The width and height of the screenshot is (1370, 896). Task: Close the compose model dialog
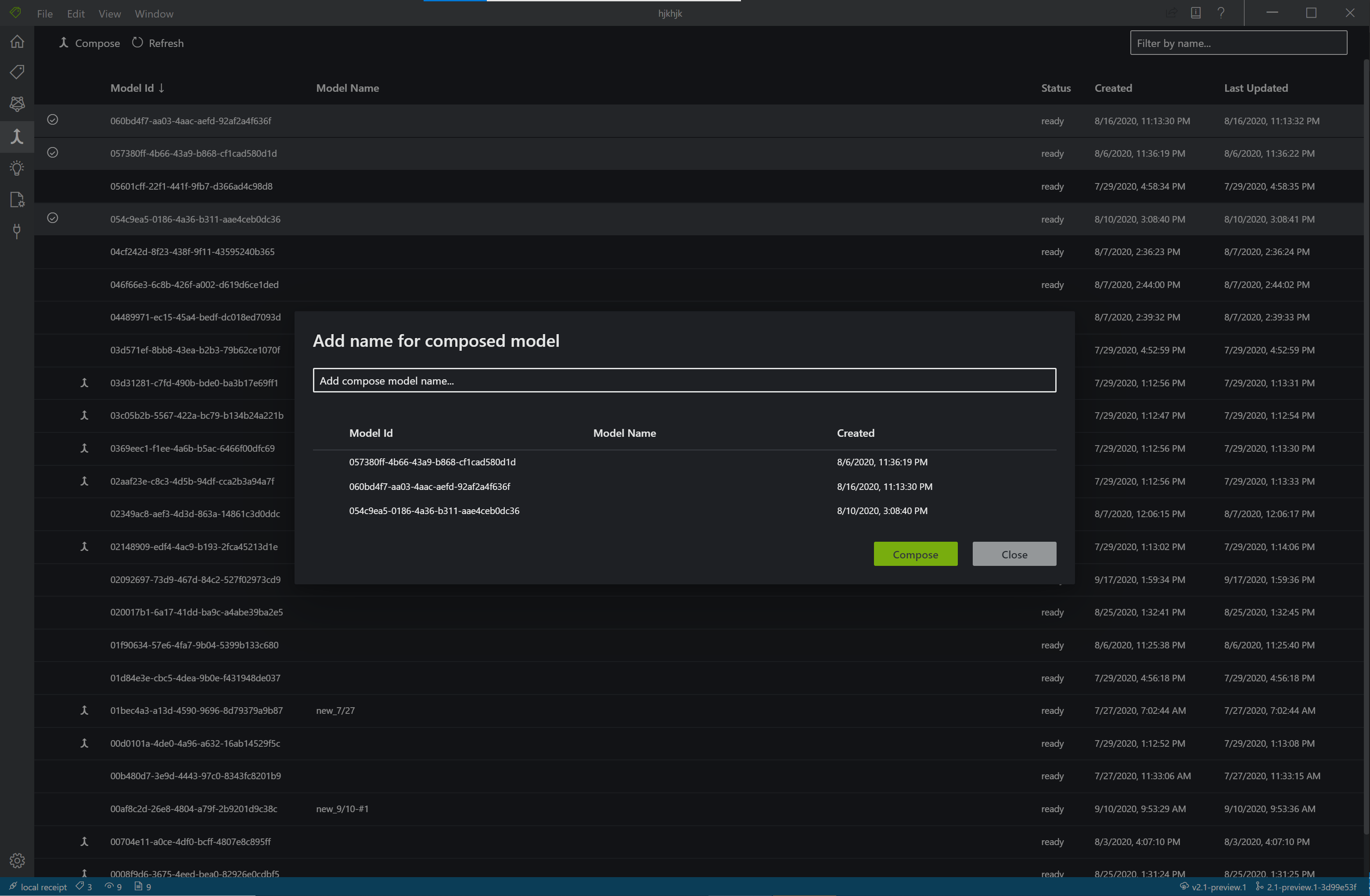click(x=1014, y=554)
